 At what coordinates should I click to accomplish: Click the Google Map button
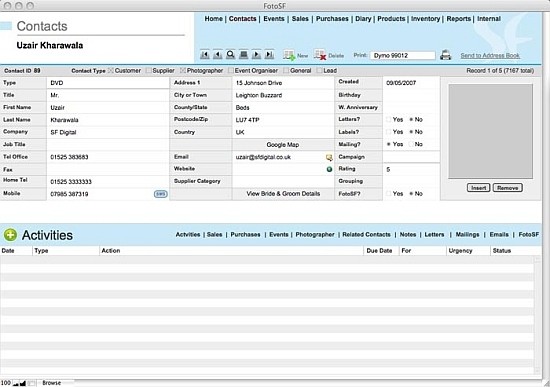(x=283, y=145)
